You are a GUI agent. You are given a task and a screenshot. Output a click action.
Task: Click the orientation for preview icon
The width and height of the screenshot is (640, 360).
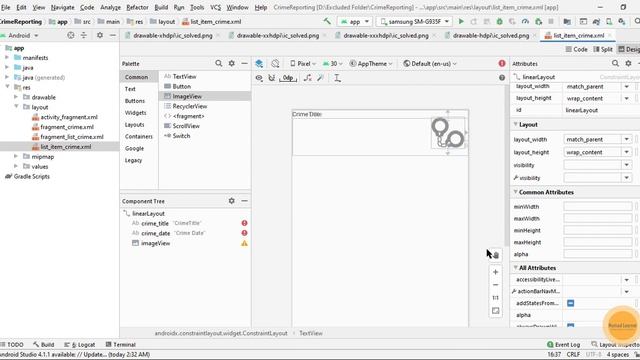click(275, 64)
